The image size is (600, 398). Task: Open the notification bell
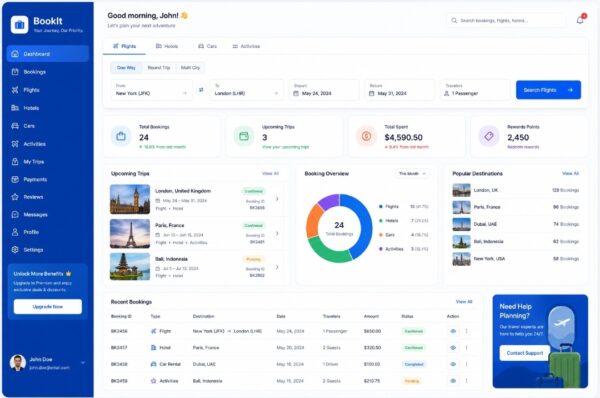[580, 20]
